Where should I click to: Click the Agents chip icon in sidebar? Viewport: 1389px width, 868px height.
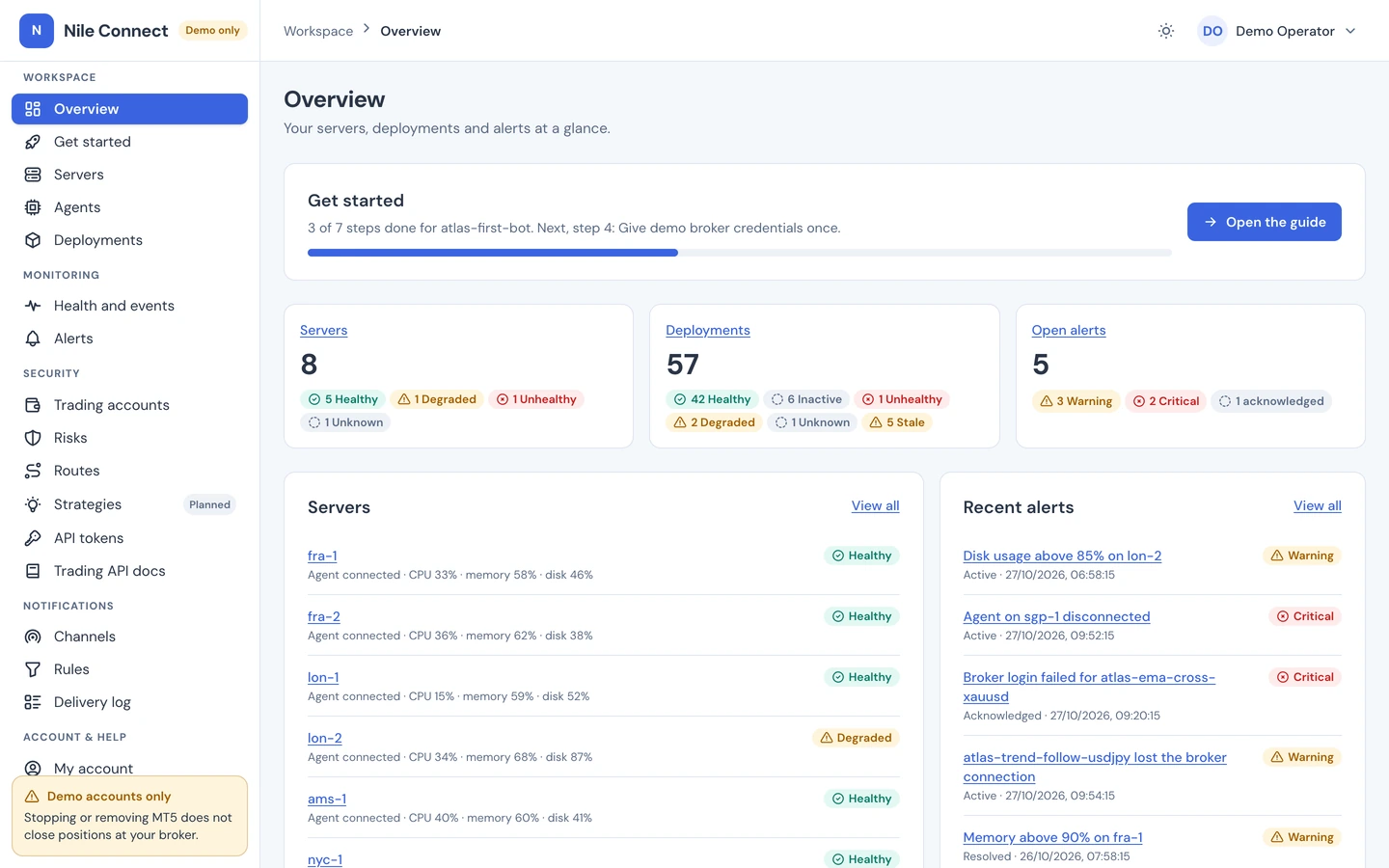tap(33, 207)
